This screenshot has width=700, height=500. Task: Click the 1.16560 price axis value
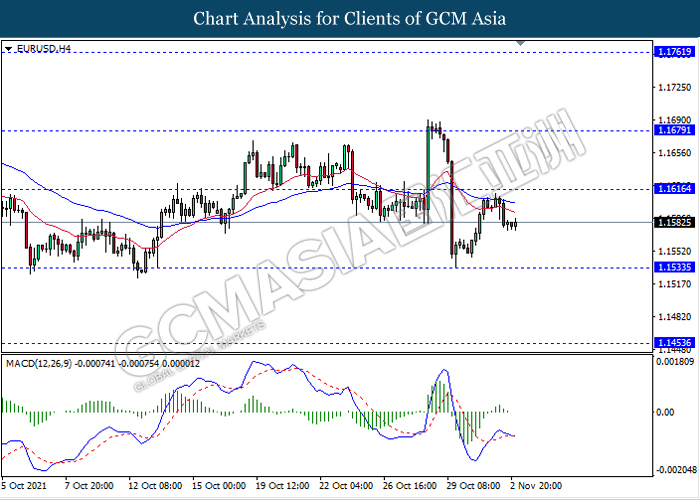click(675, 153)
